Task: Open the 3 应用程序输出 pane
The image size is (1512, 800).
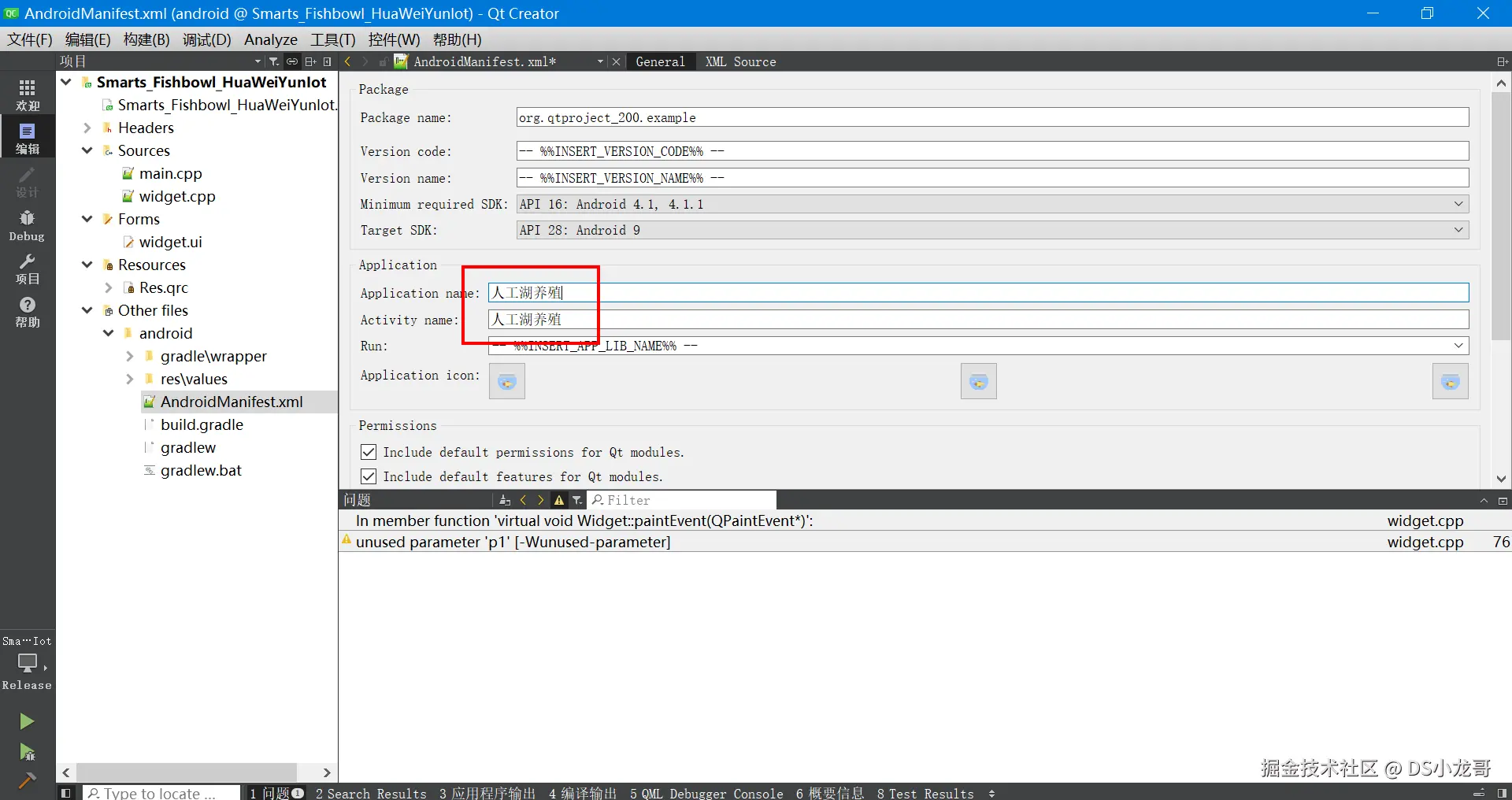Action: 487,793
